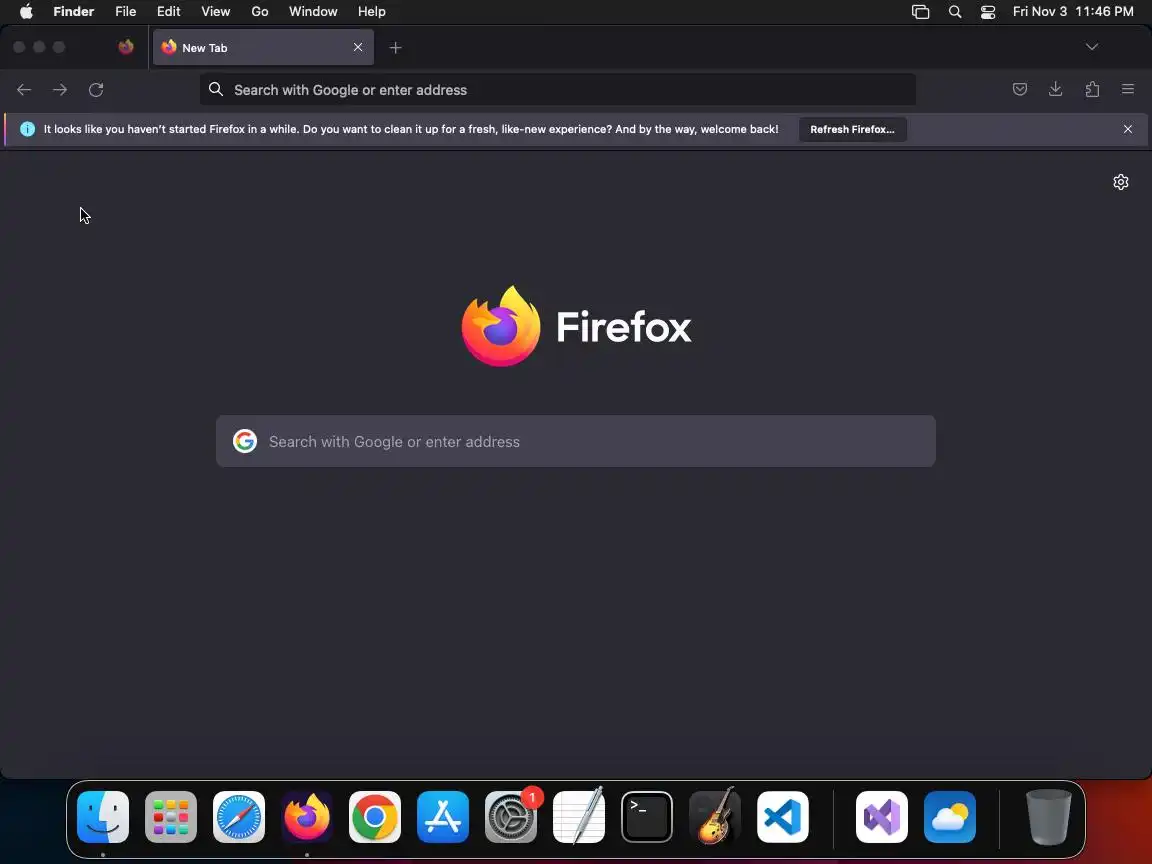1152x864 pixels.
Task: Click the Google search box on page
Action: (575, 442)
